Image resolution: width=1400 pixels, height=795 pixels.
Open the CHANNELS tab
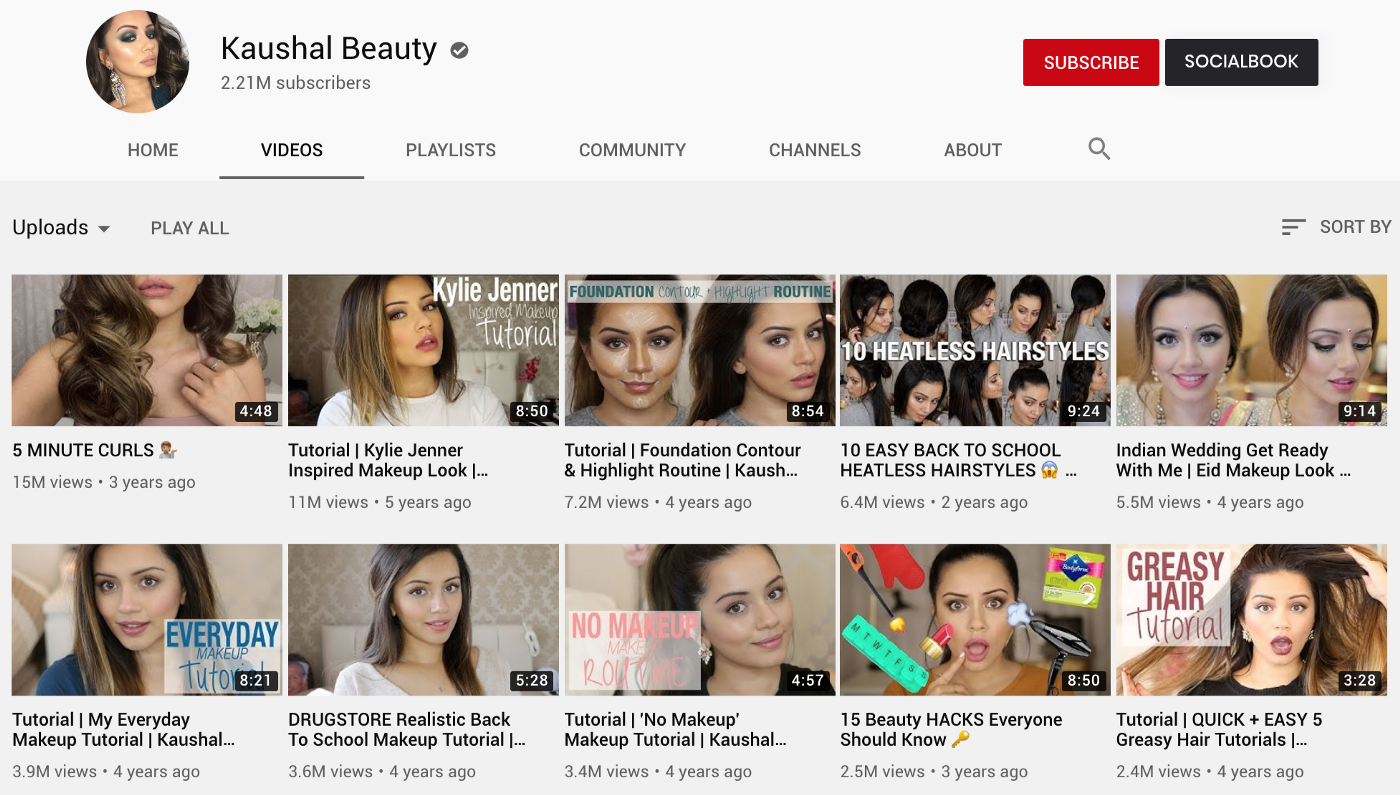815,150
